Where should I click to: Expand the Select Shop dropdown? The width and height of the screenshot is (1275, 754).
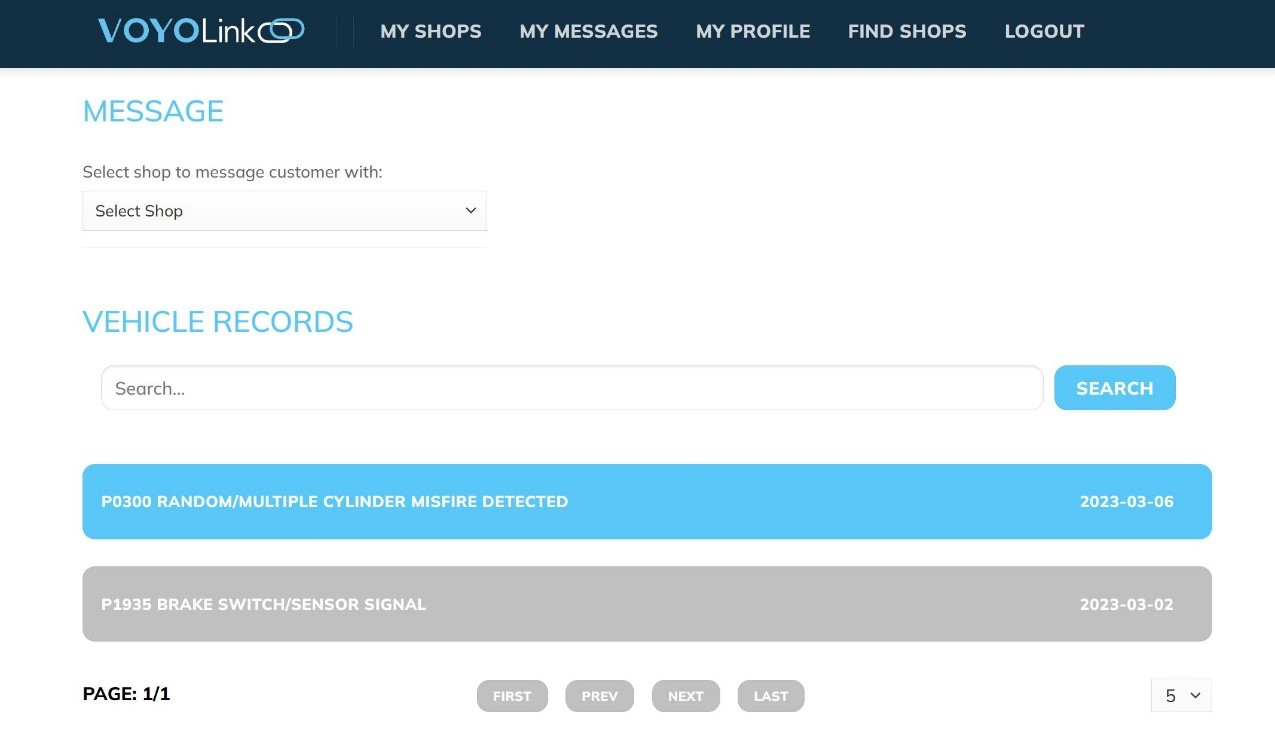pyautogui.click(x=284, y=211)
